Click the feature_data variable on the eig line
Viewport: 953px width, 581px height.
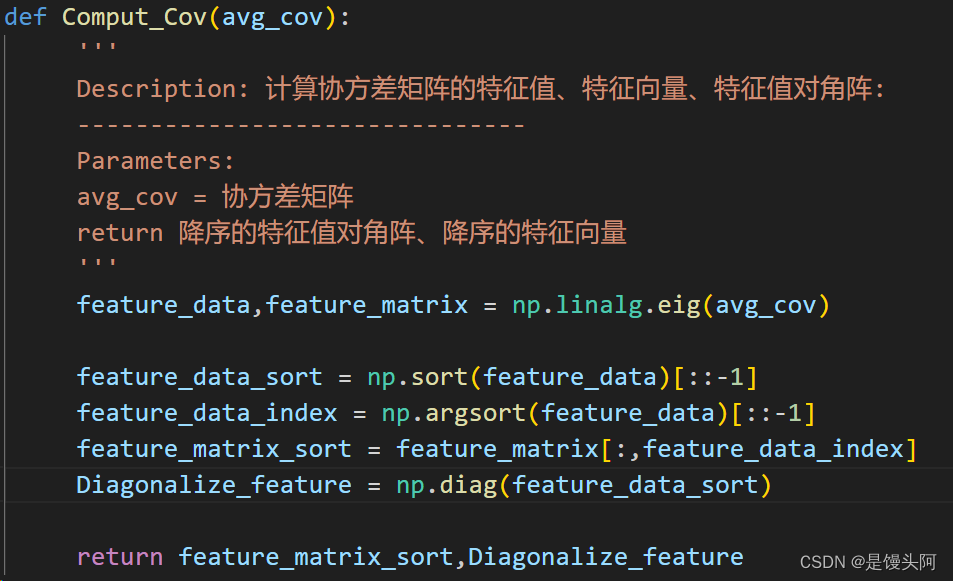pos(163,305)
